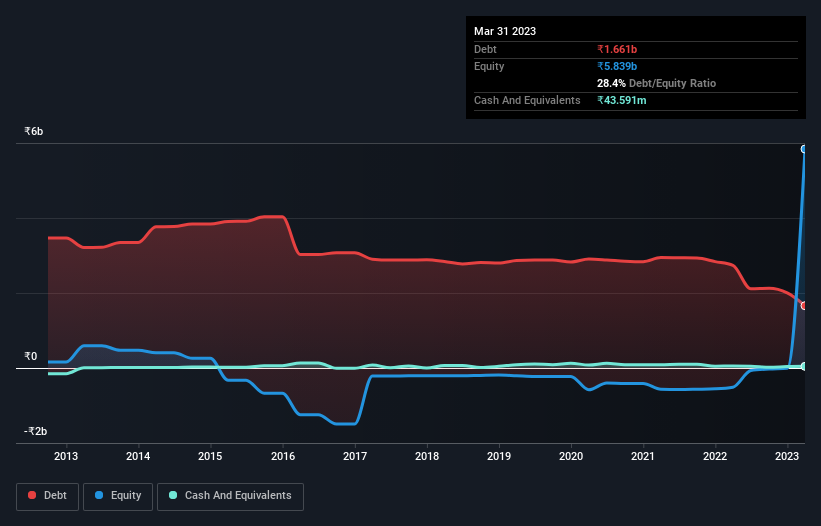The image size is (821, 526).
Task: Click the ₹6b y-axis label
Action: click(x=34, y=131)
